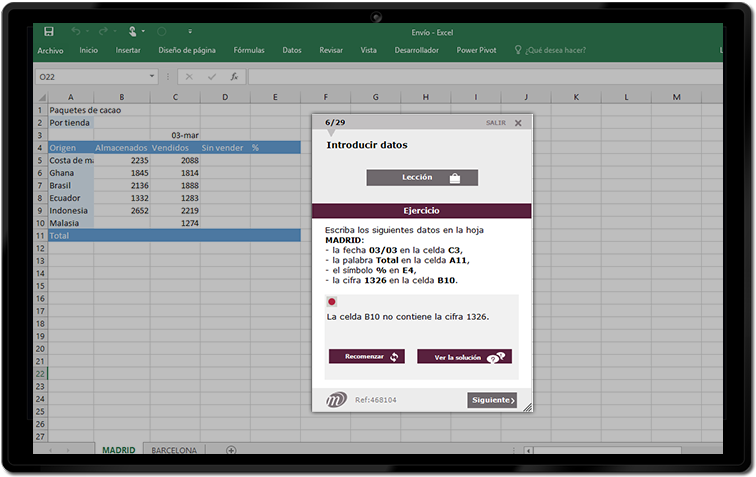Click the Ver la solución button
Image resolution: width=756 pixels, height=477 pixels.
[x=464, y=357]
